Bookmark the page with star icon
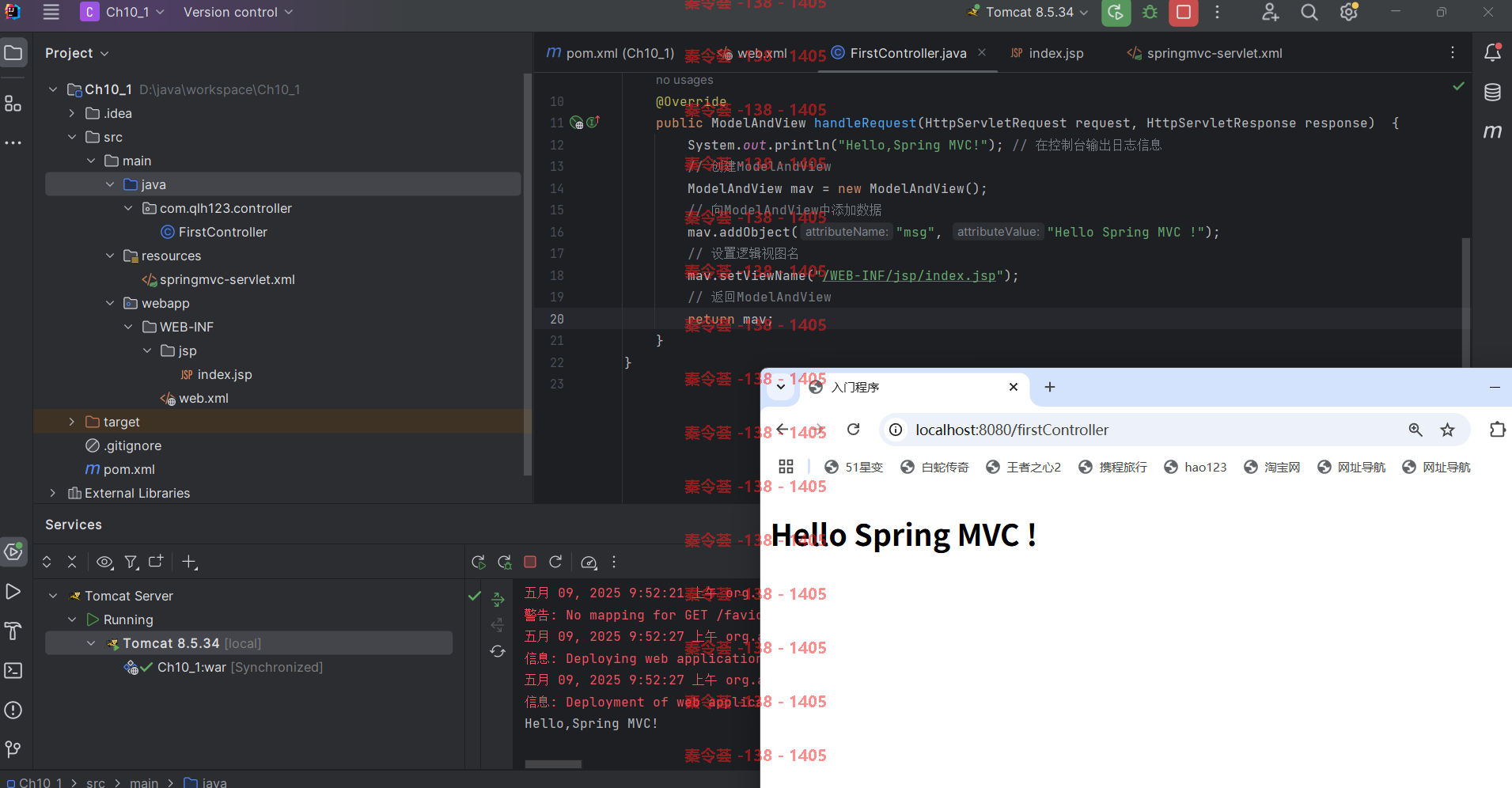The width and height of the screenshot is (1512, 788). point(1447,430)
